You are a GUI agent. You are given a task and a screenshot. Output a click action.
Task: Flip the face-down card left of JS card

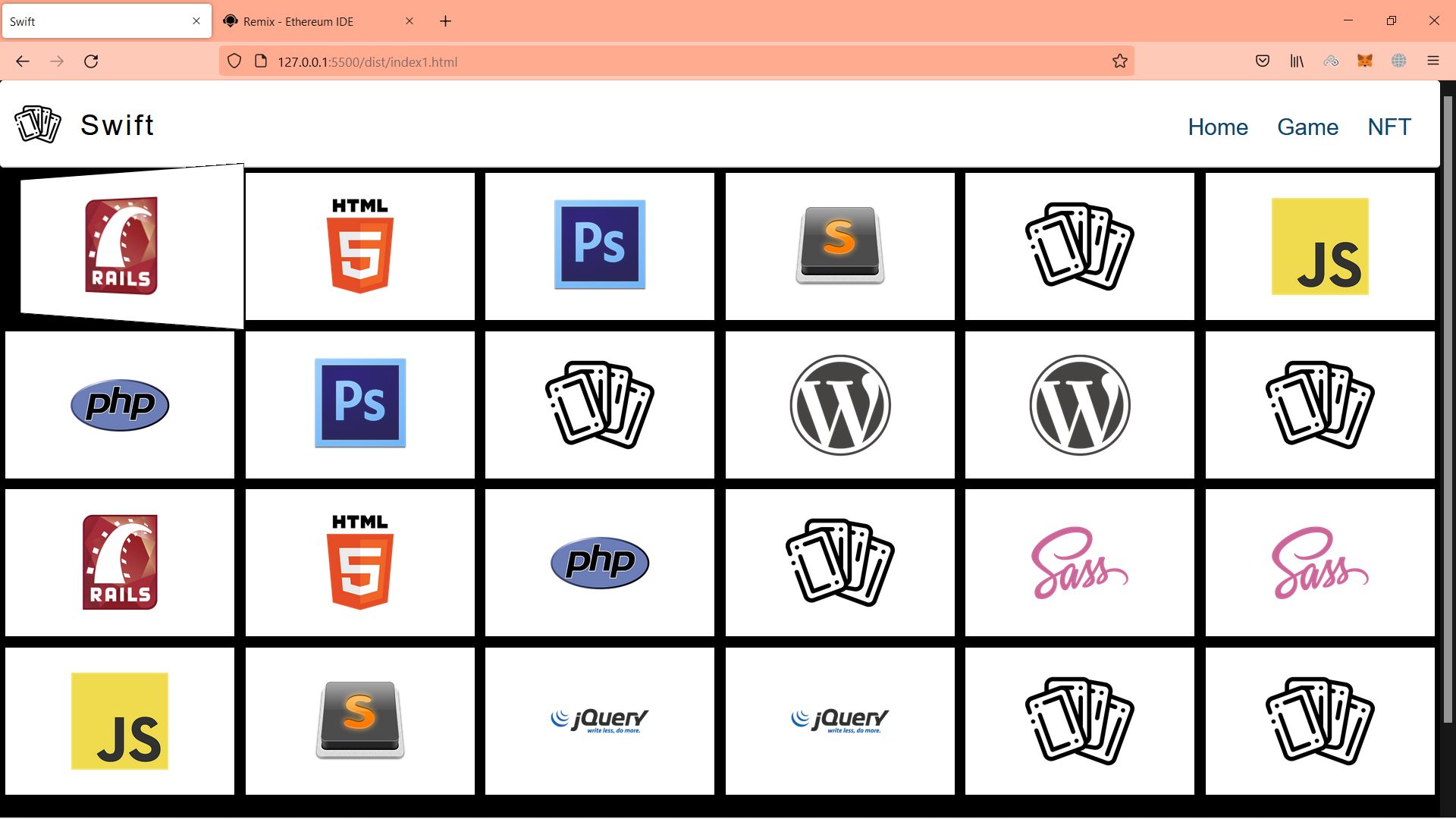click(1080, 246)
